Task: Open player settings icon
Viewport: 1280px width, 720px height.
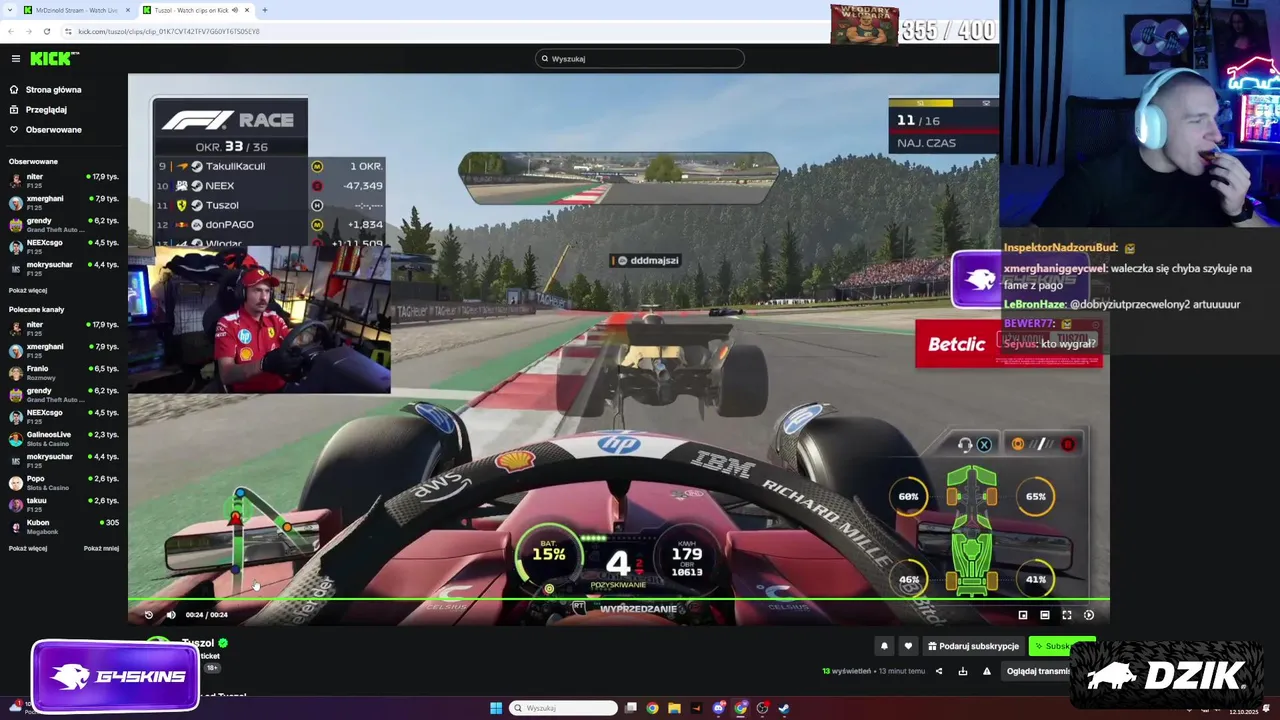Action: [1089, 615]
